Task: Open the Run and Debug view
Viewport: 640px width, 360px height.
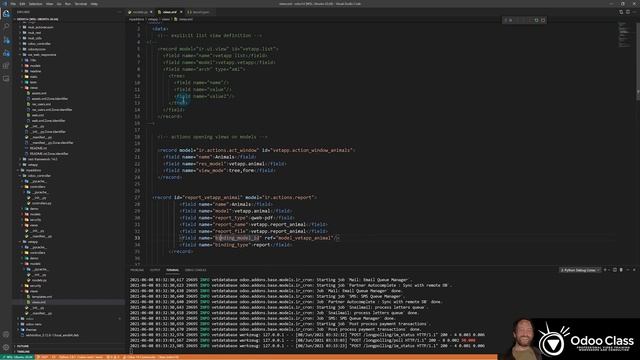Action: pos(6,53)
